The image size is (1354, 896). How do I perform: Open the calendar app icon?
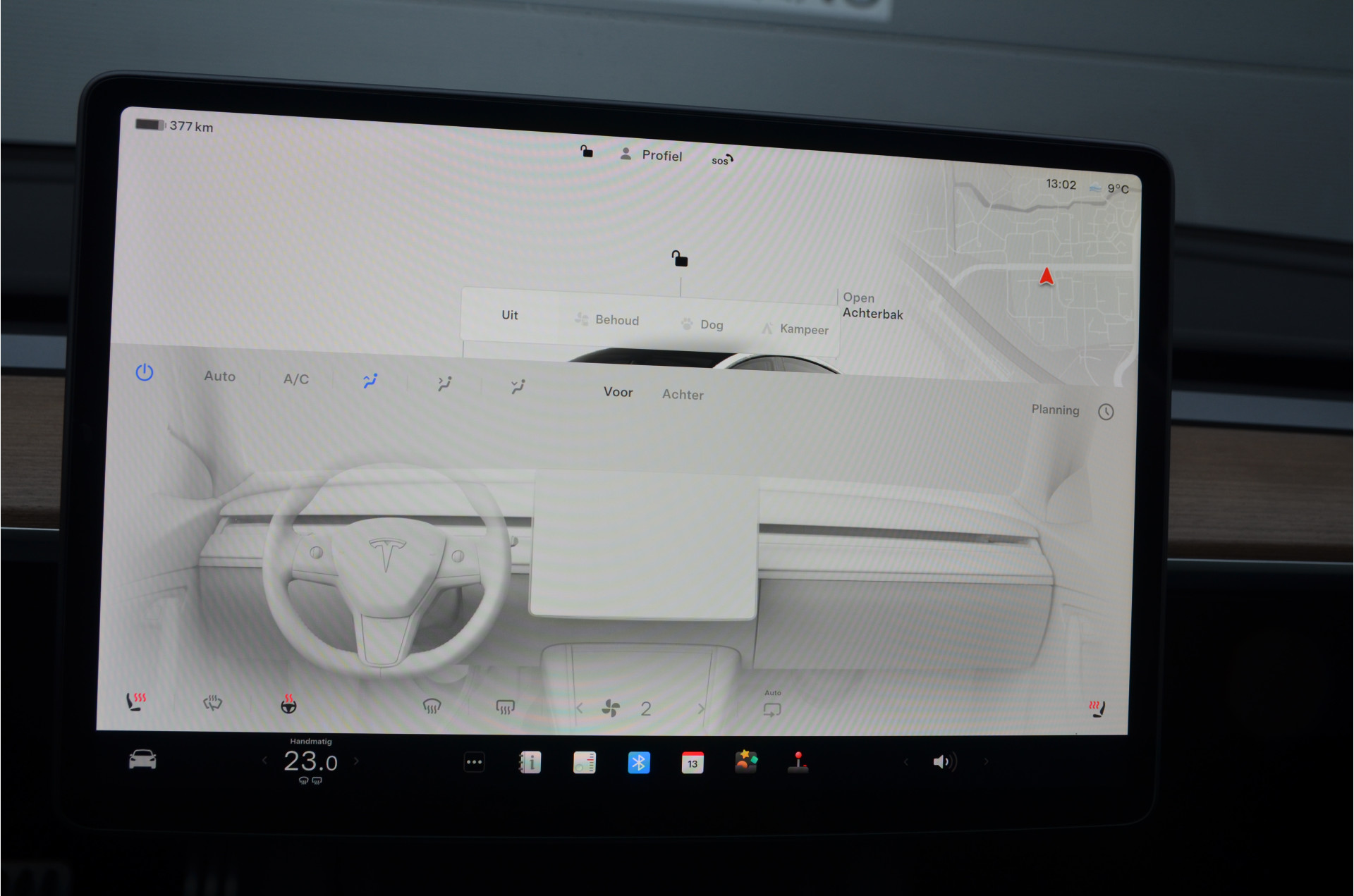click(x=692, y=763)
